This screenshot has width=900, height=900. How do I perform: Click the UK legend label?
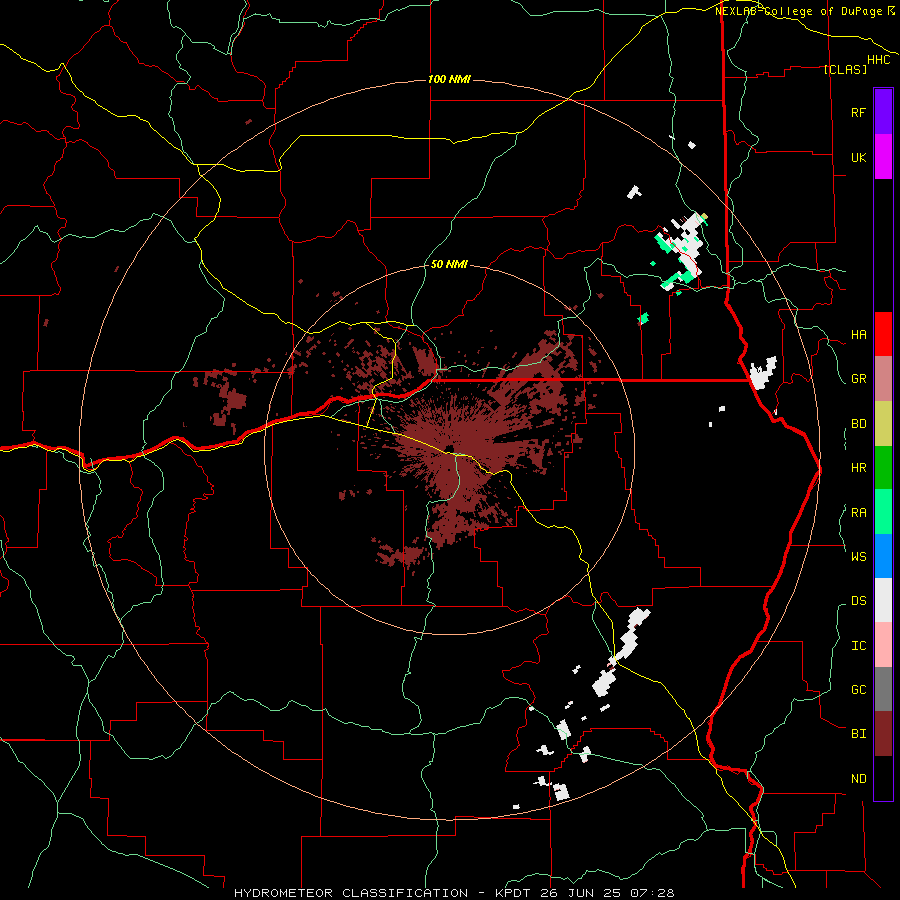pyautogui.click(x=858, y=157)
